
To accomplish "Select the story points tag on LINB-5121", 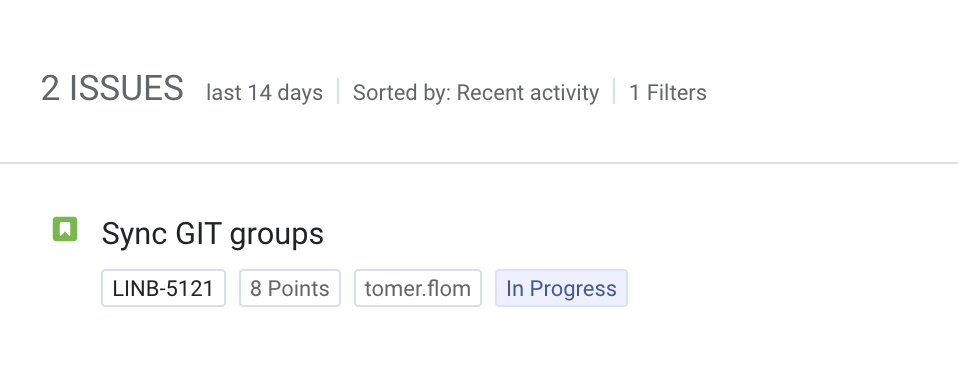I will click(x=290, y=288).
